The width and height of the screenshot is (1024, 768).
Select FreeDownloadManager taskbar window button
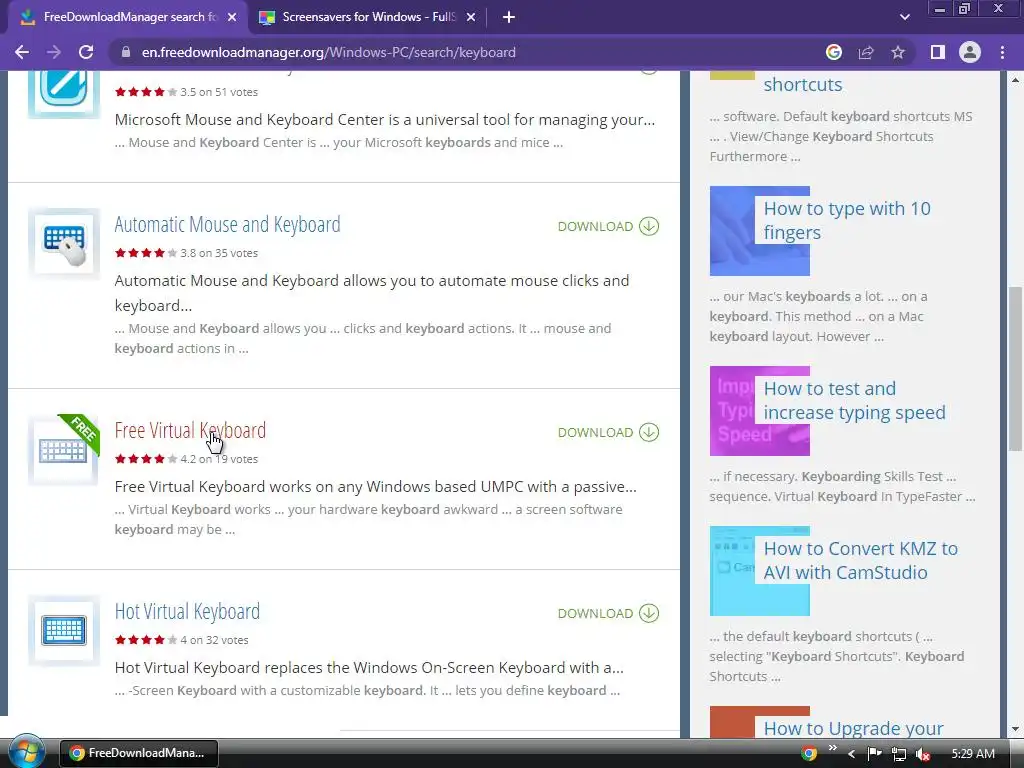click(x=138, y=753)
